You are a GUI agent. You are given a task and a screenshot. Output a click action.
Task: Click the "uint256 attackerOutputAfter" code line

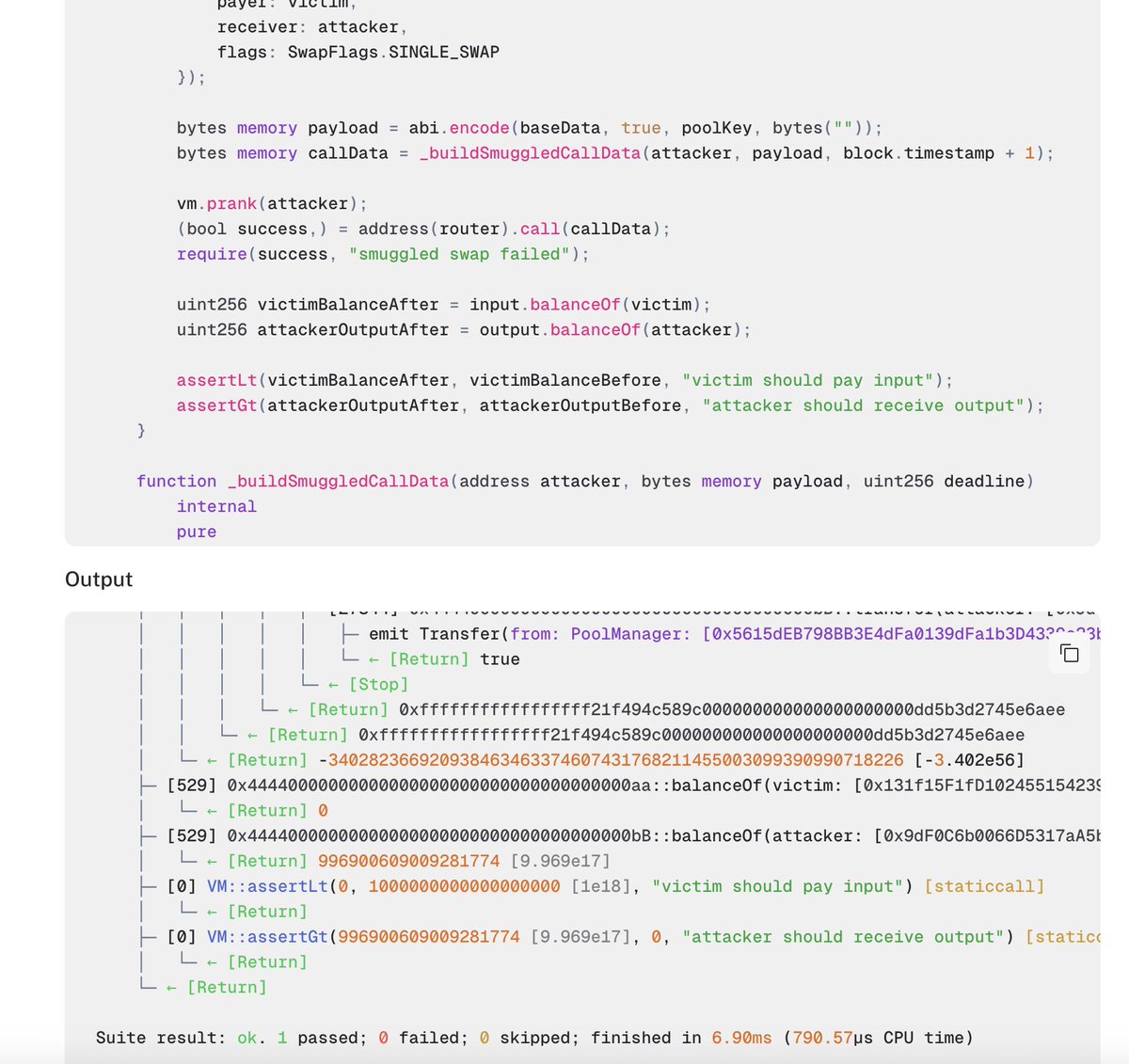click(464, 330)
